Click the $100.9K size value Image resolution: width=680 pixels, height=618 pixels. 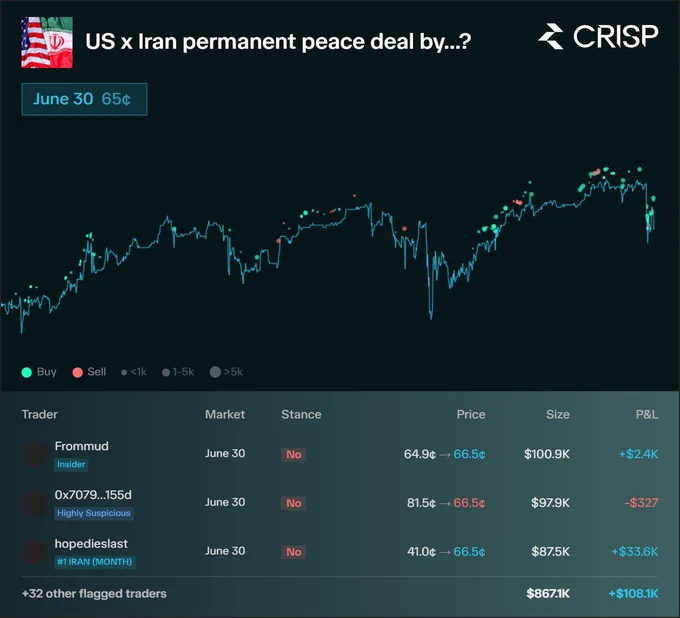click(x=547, y=454)
